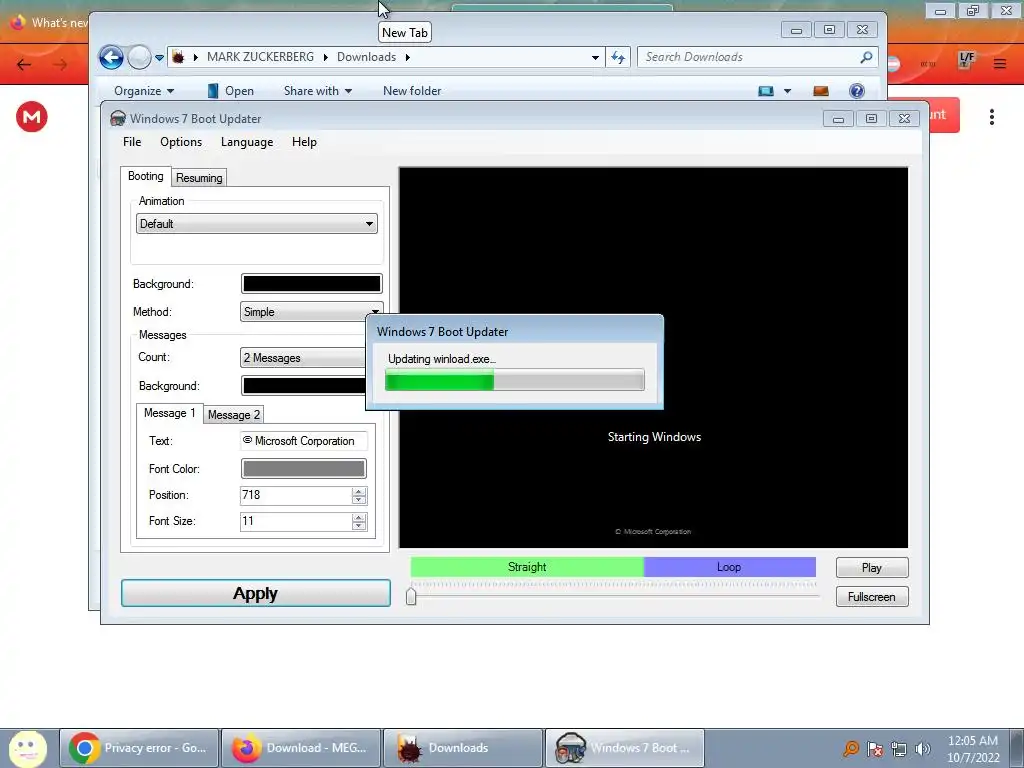The image size is (1024, 768).
Task: Click the Search Downloads field
Action: [748, 57]
